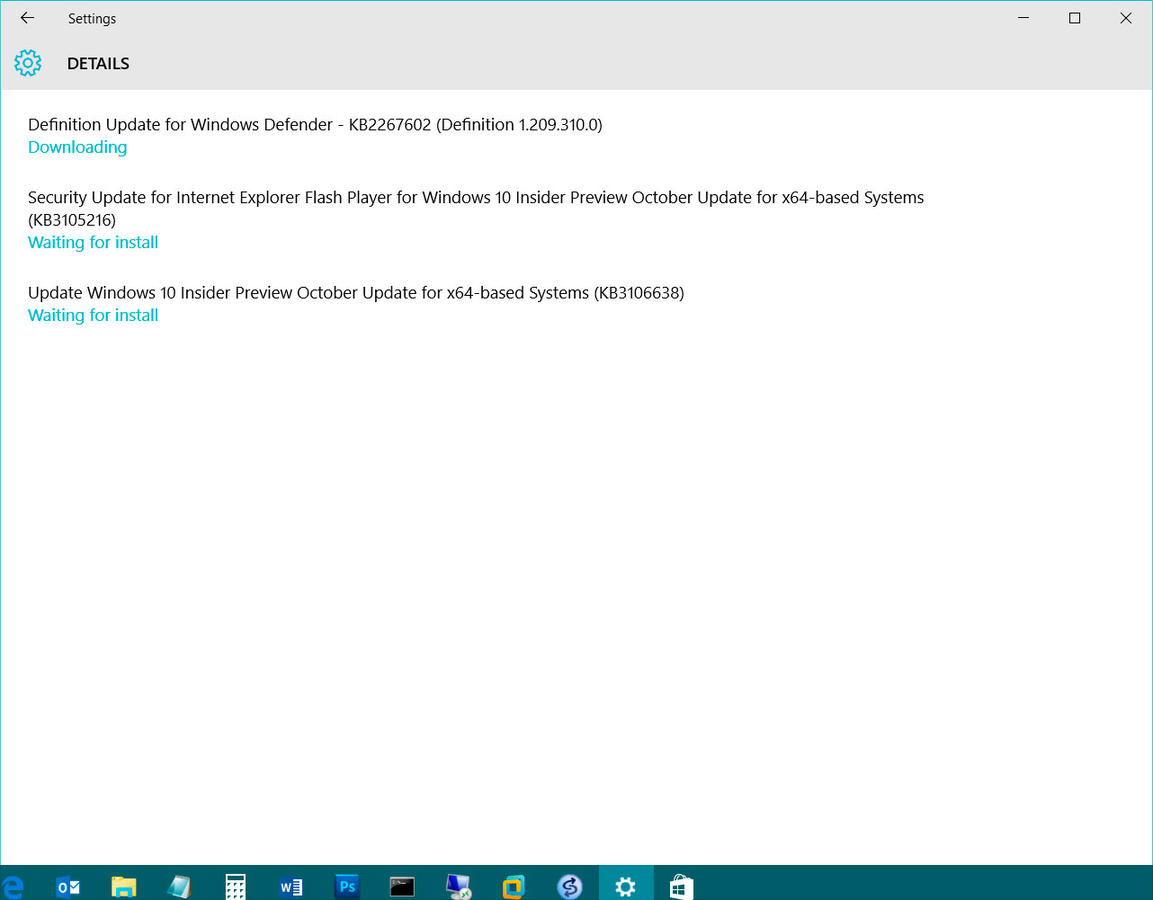
Task: Maximize the Settings window
Action: coord(1074,18)
